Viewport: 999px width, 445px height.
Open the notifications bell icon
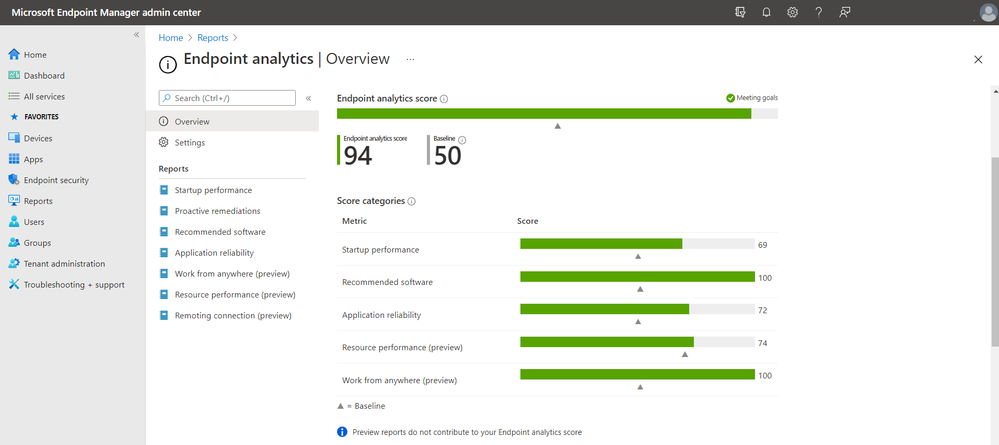[x=766, y=12]
